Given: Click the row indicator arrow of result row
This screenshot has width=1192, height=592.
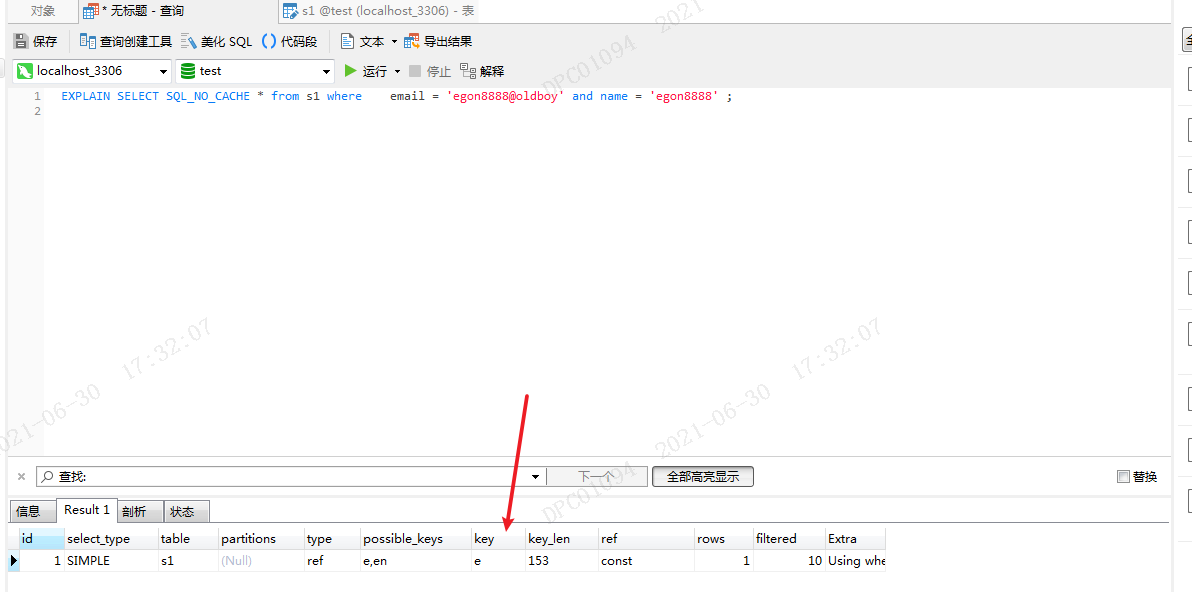Looking at the screenshot, I should click(13, 561).
